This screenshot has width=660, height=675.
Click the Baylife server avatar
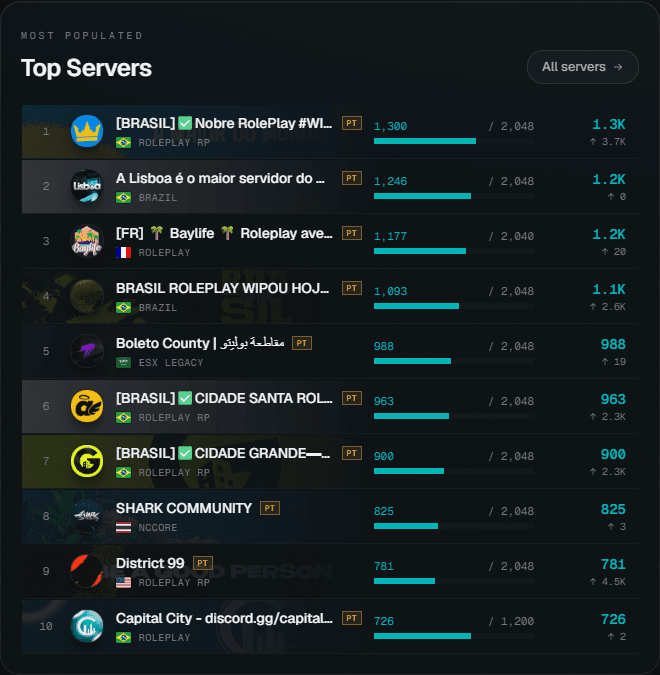[87, 241]
